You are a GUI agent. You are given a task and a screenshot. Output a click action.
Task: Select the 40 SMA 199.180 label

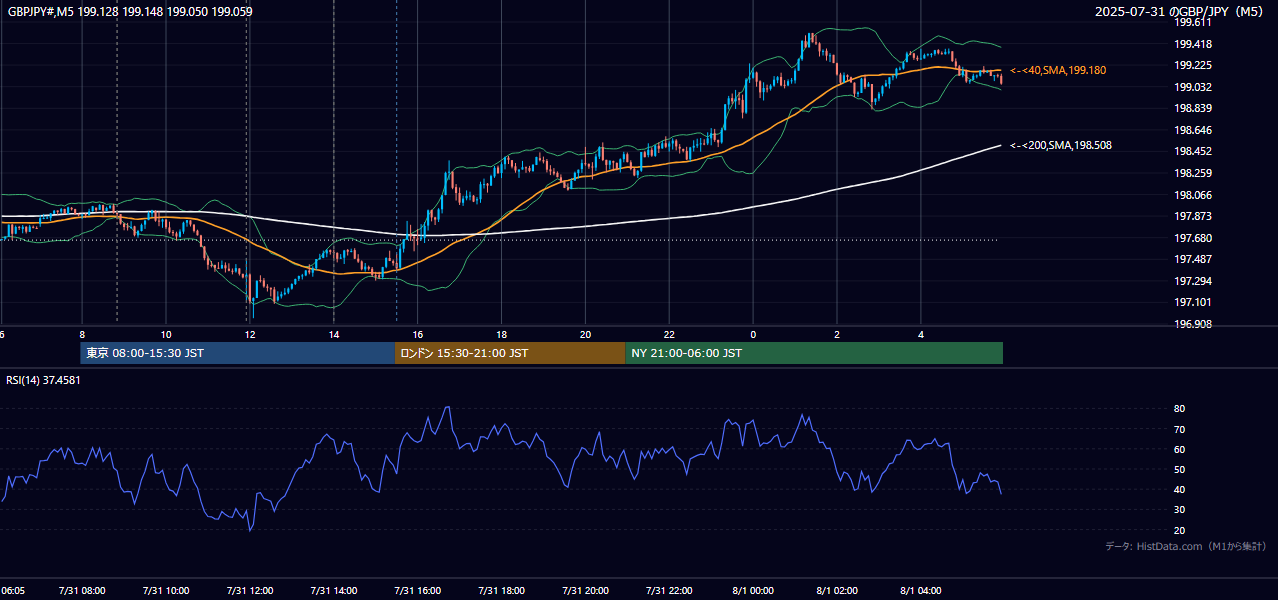[x=1058, y=70]
